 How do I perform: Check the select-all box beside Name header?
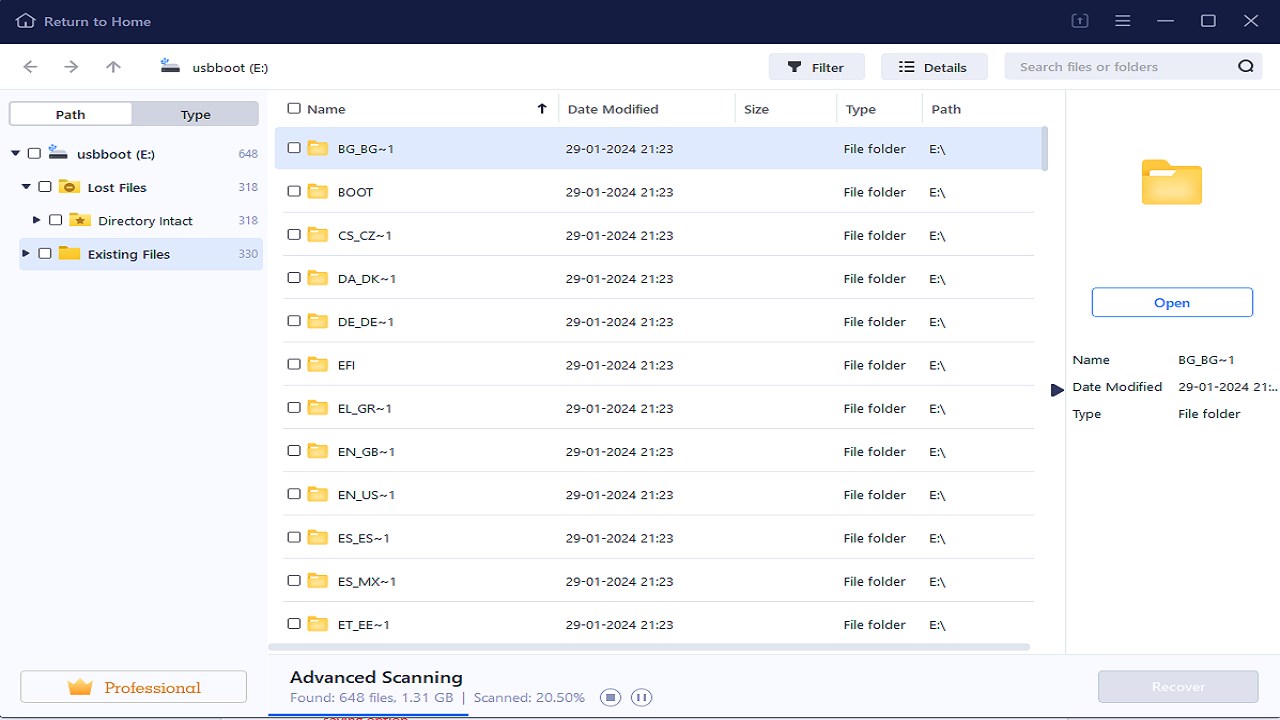pos(294,108)
